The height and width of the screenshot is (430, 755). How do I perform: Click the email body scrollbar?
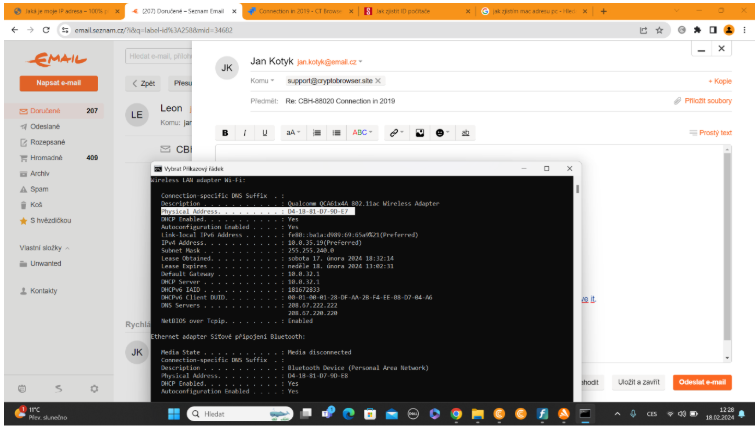tap(727, 246)
